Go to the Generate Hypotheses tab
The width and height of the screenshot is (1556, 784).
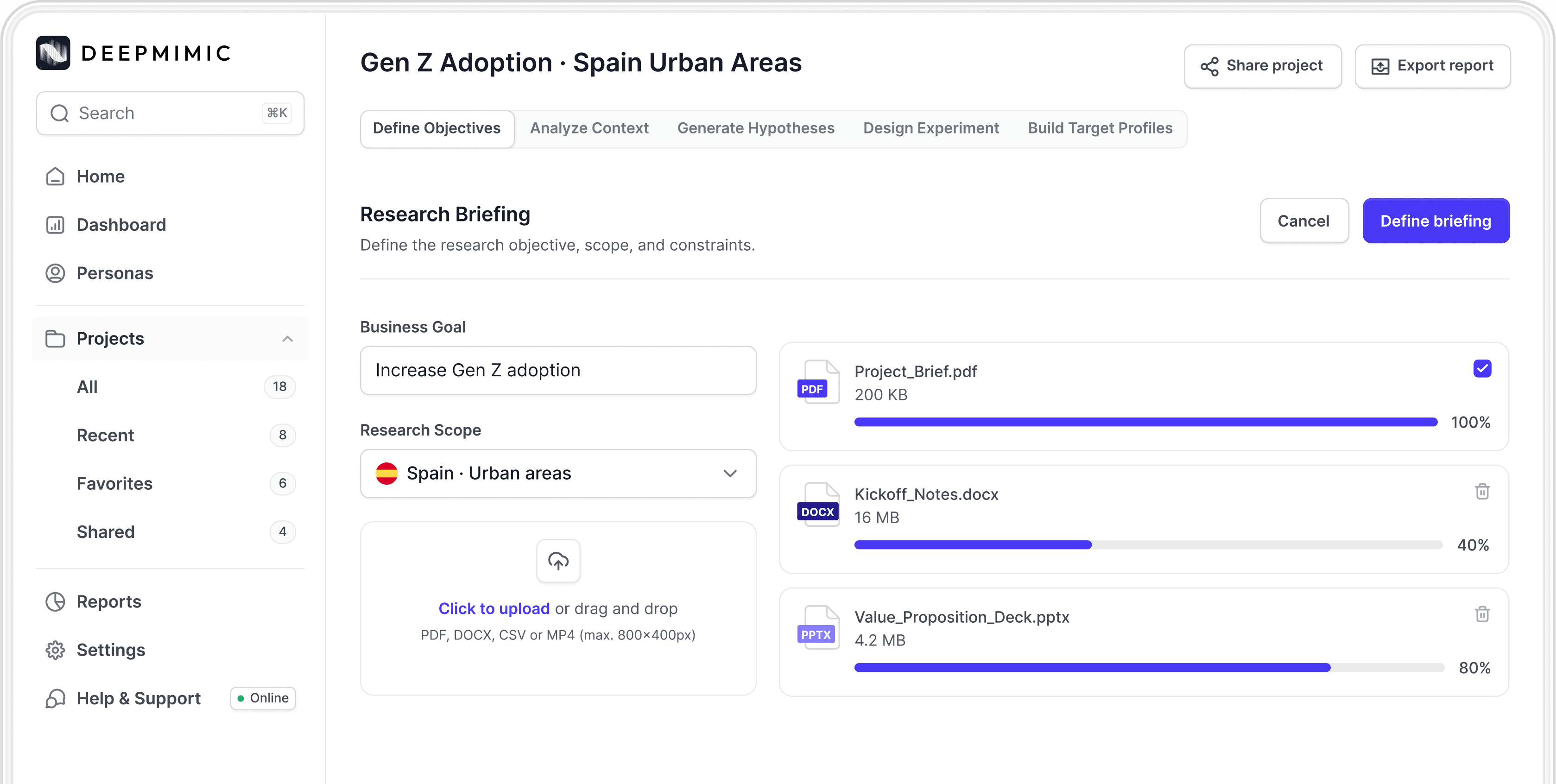[x=756, y=128]
